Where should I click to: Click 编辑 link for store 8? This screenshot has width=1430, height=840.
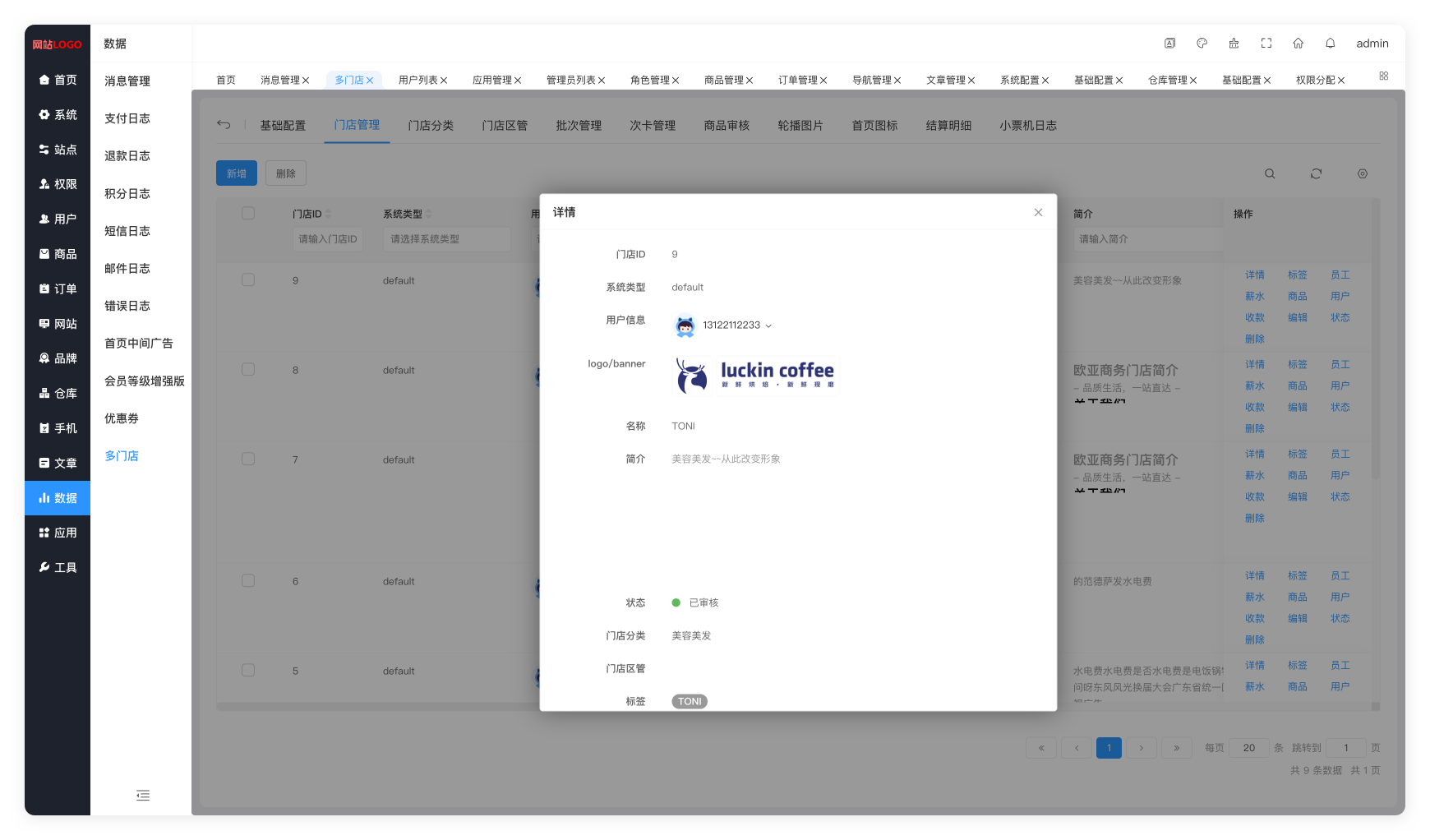point(1297,408)
